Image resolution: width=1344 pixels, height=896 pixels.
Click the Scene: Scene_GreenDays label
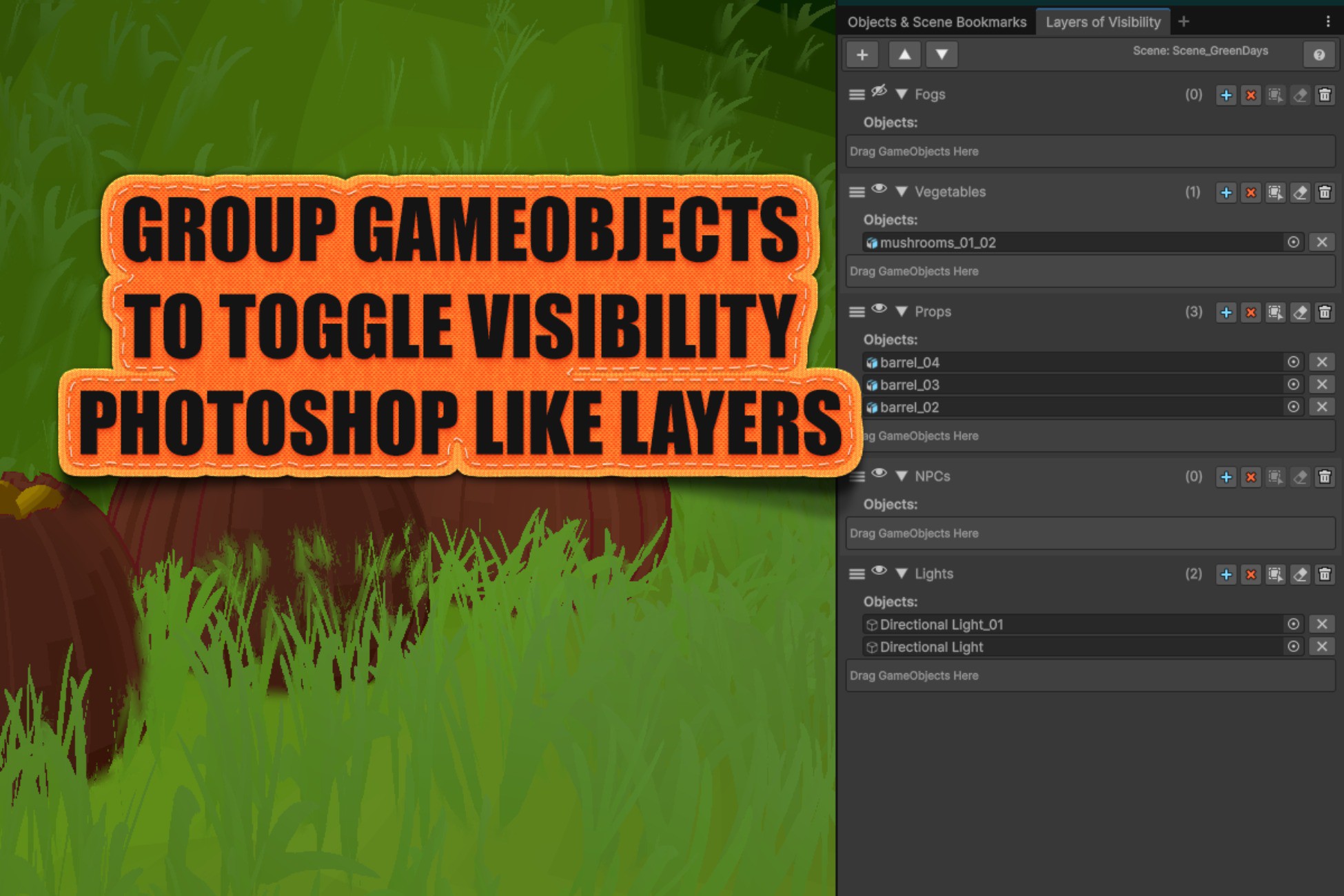1200,50
